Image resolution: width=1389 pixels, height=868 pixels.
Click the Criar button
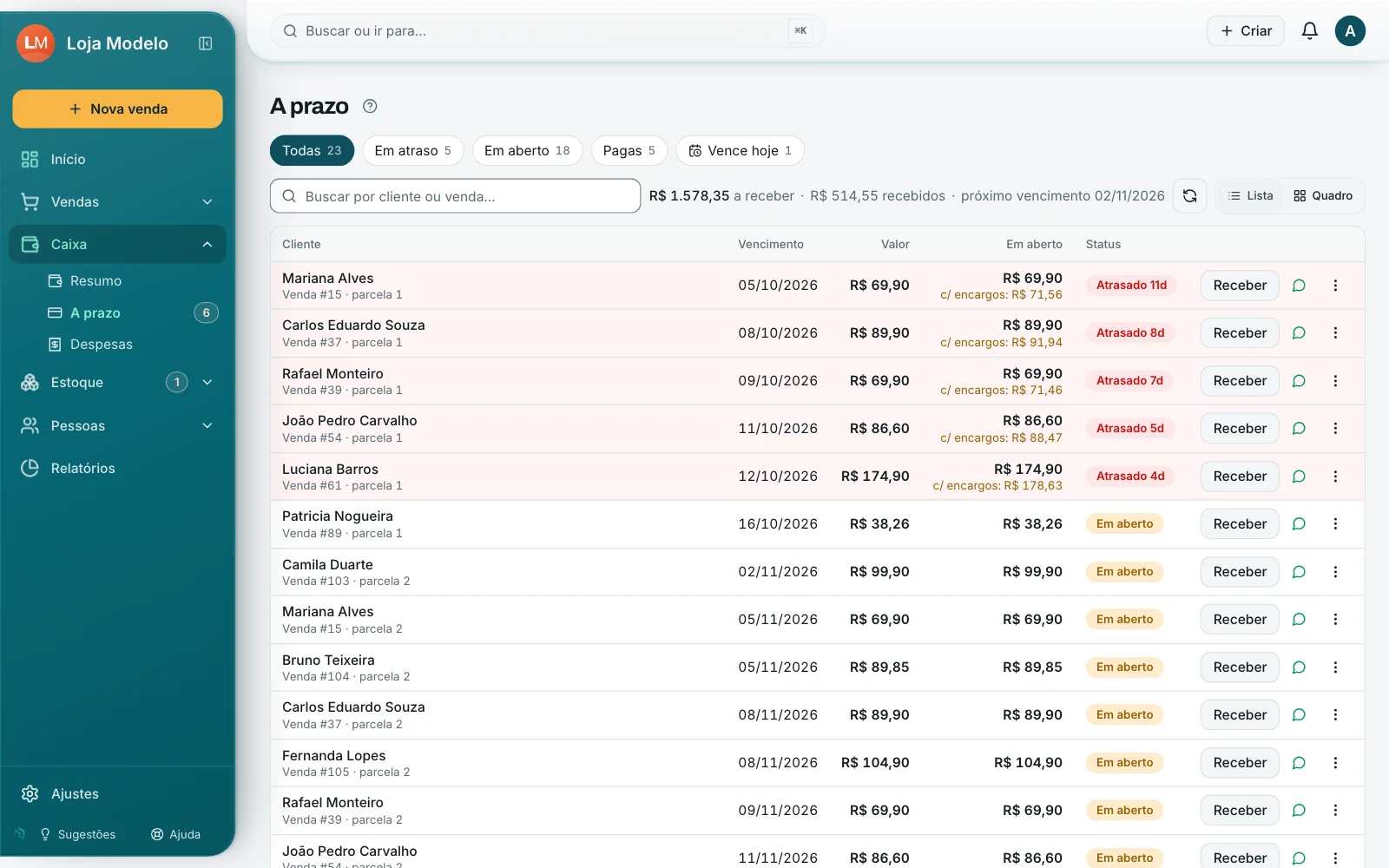click(x=1246, y=31)
